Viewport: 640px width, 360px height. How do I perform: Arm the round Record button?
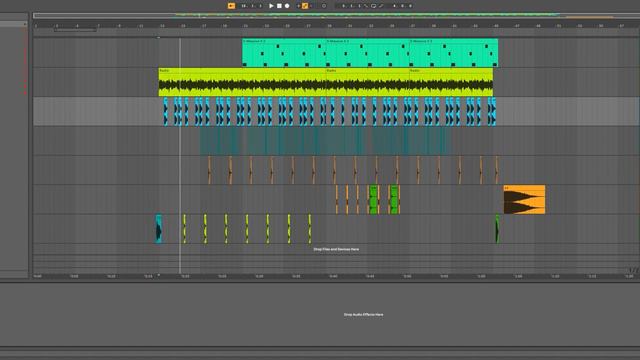[287, 6]
